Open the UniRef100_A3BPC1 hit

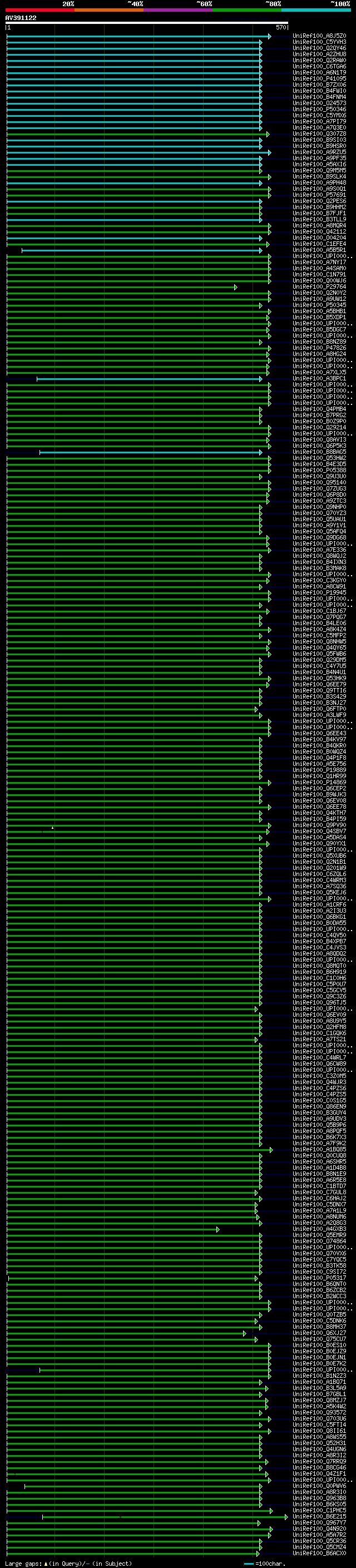click(x=319, y=379)
